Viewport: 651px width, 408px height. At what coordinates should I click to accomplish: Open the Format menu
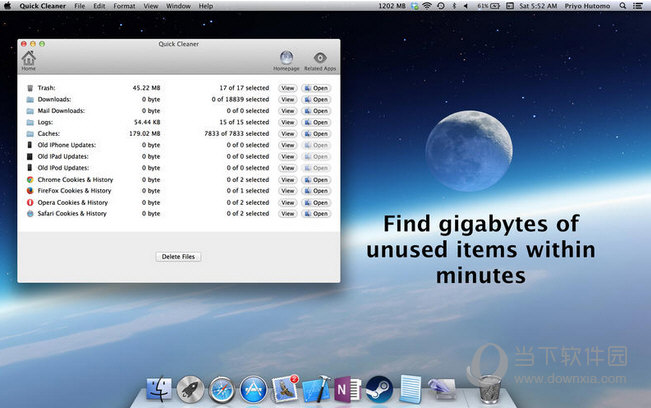pyautogui.click(x=124, y=6)
